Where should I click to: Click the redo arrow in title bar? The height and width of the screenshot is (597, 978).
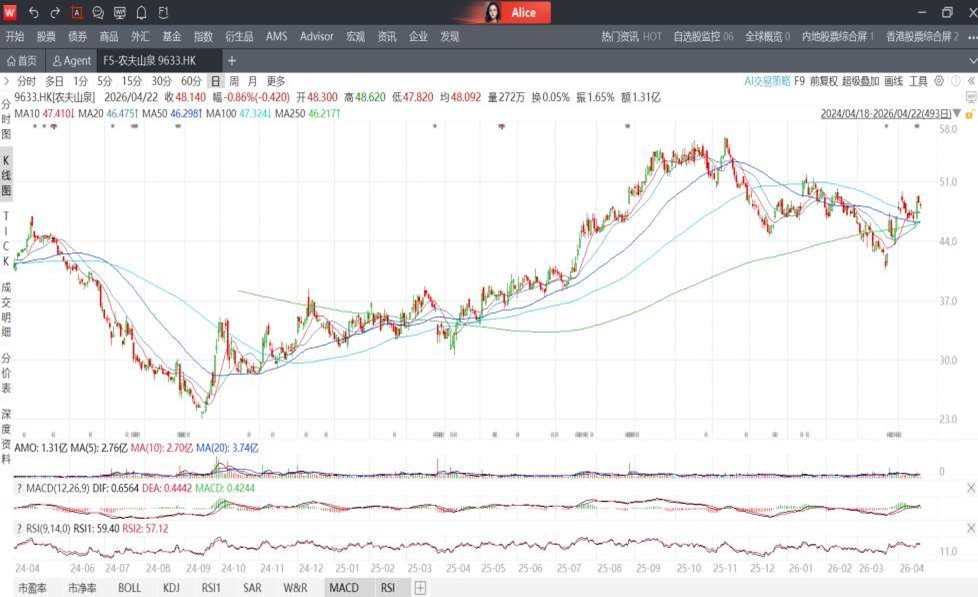55,13
